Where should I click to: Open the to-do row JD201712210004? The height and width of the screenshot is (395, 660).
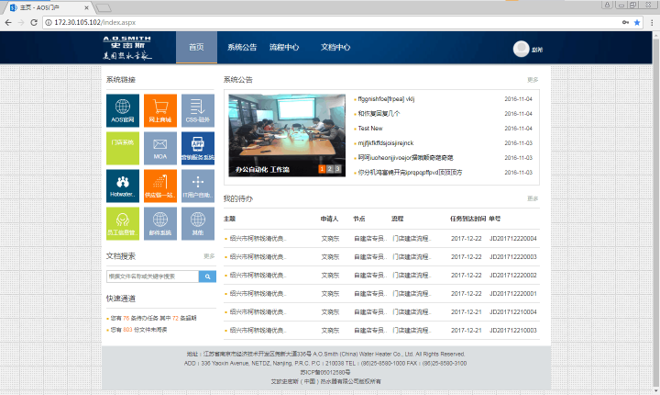coord(381,312)
